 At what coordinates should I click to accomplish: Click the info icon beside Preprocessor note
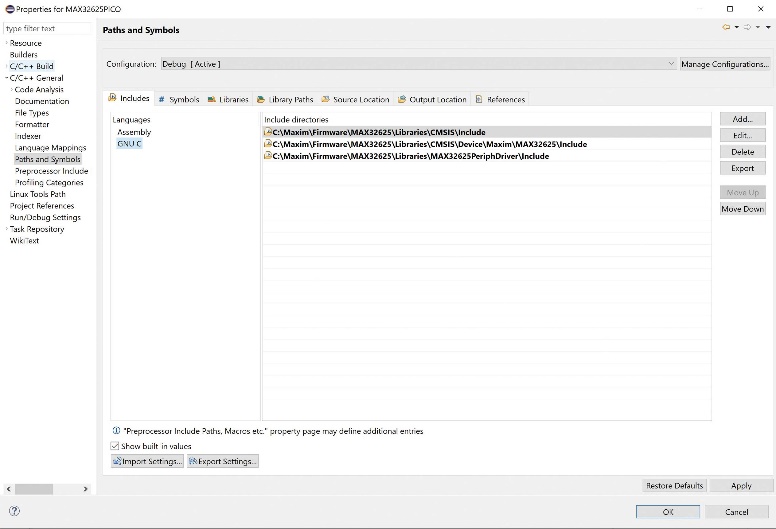[x=116, y=431]
